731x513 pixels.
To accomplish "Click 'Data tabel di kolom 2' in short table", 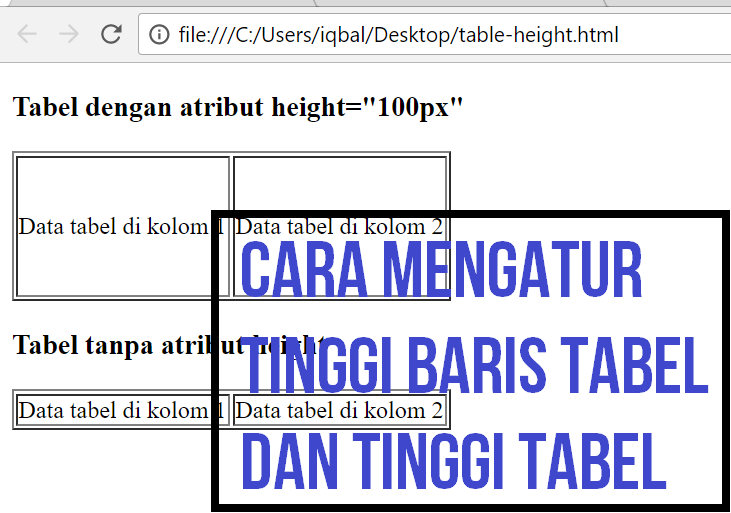I will tap(339, 410).
